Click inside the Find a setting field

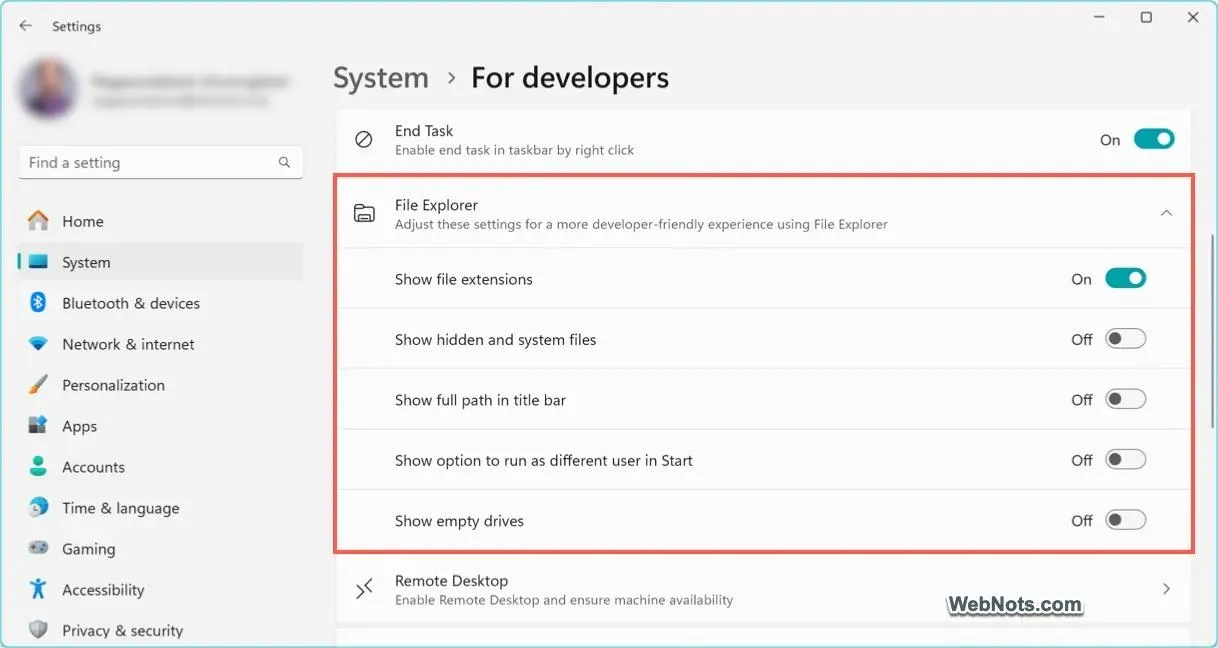click(161, 162)
